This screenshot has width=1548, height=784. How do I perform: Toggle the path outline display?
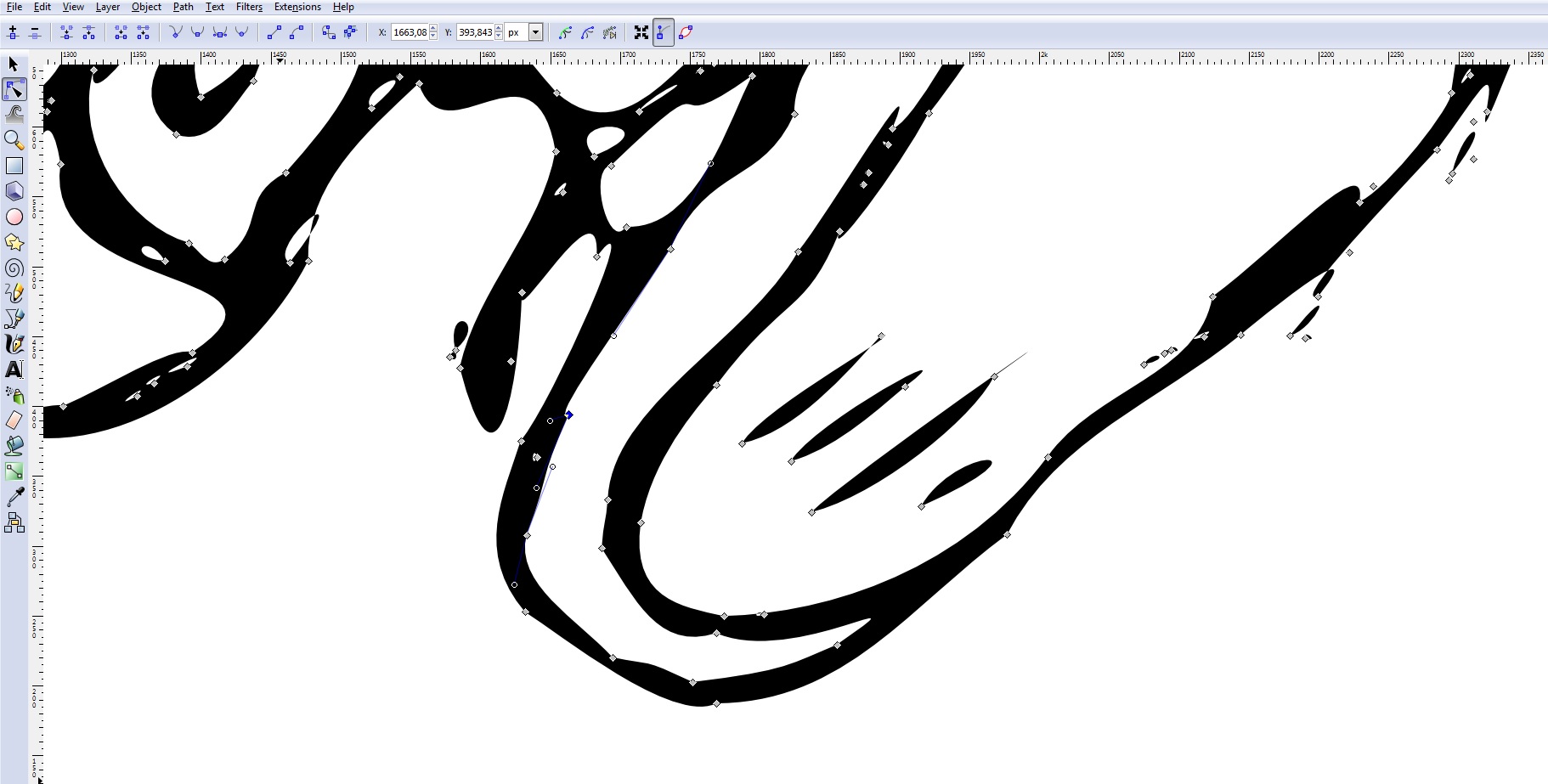[686, 32]
